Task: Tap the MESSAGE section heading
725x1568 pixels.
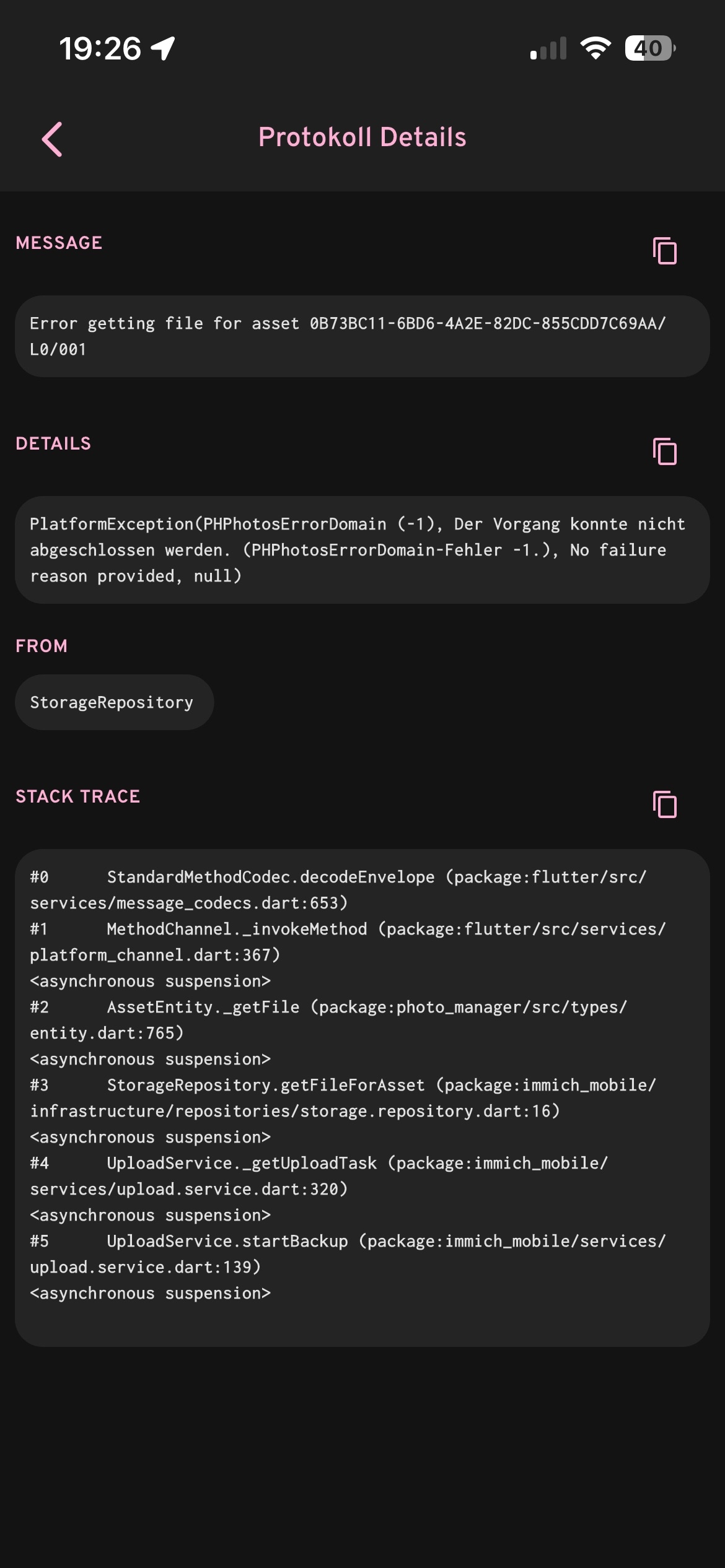Action: point(59,243)
